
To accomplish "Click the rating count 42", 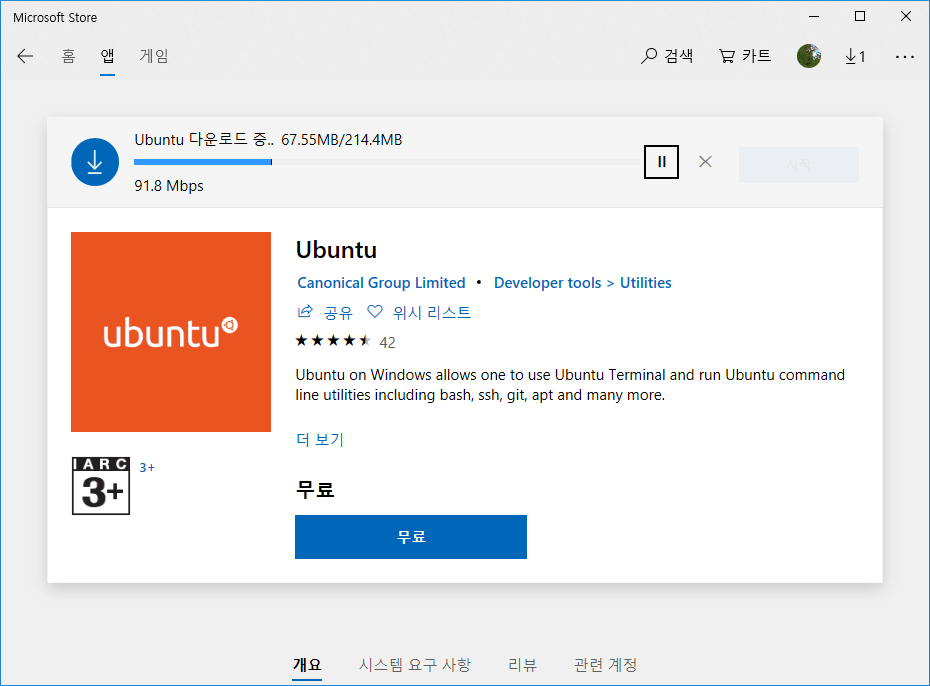I will coord(387,343).
